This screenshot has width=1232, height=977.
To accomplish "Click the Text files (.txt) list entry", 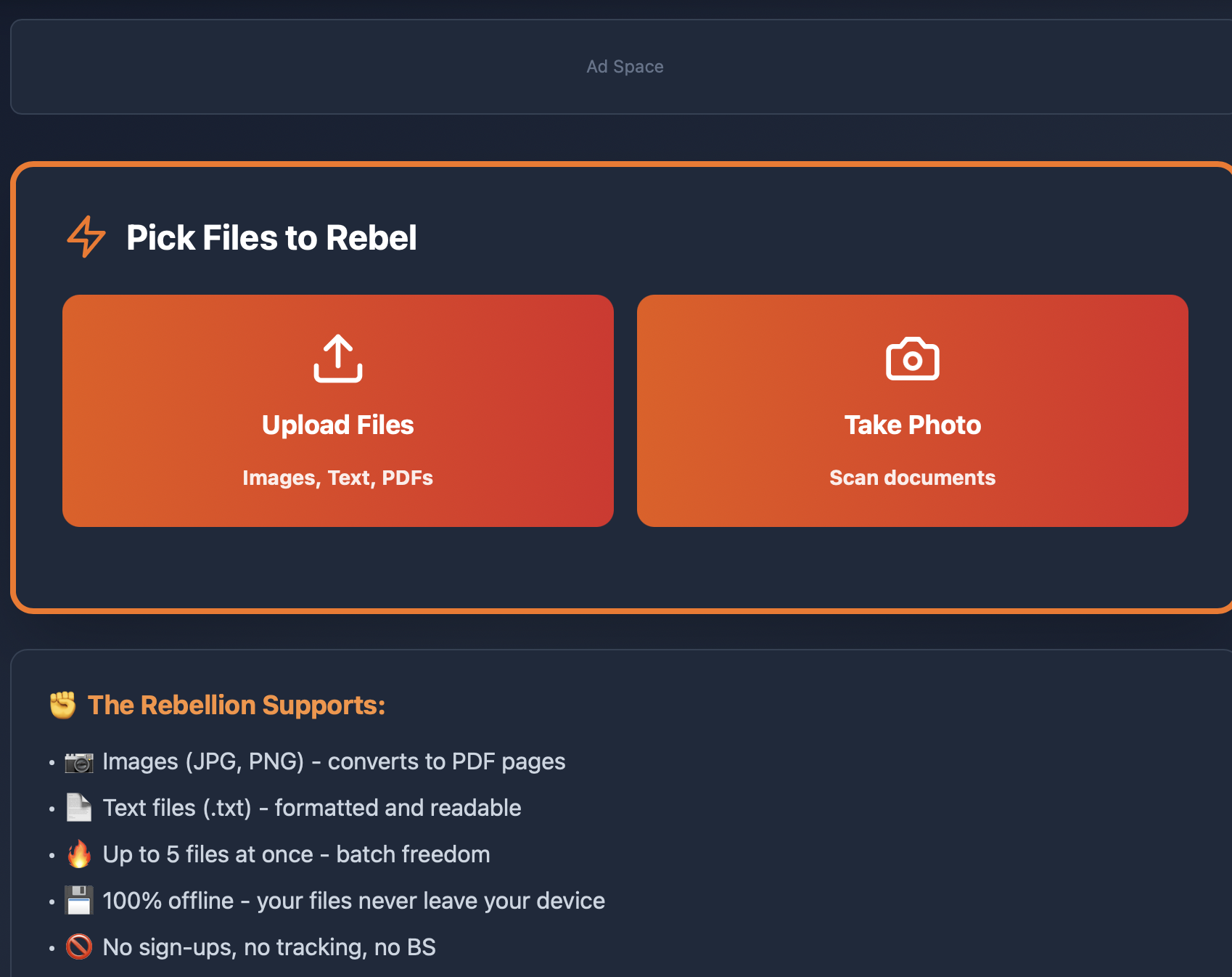I will click(x=312, y=807).
